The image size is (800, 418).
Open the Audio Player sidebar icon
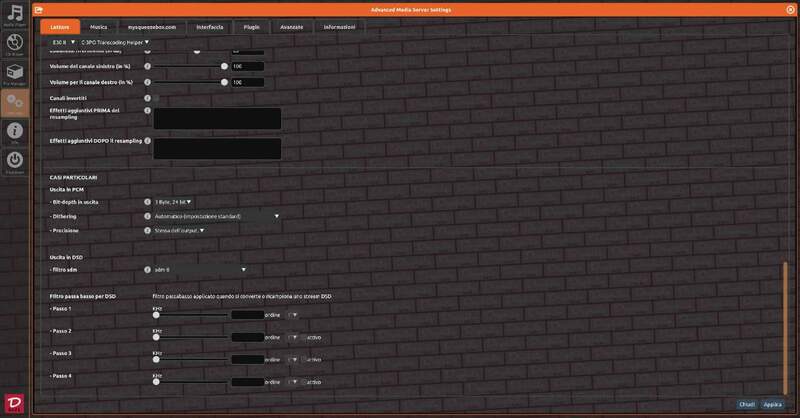point(15,17)
